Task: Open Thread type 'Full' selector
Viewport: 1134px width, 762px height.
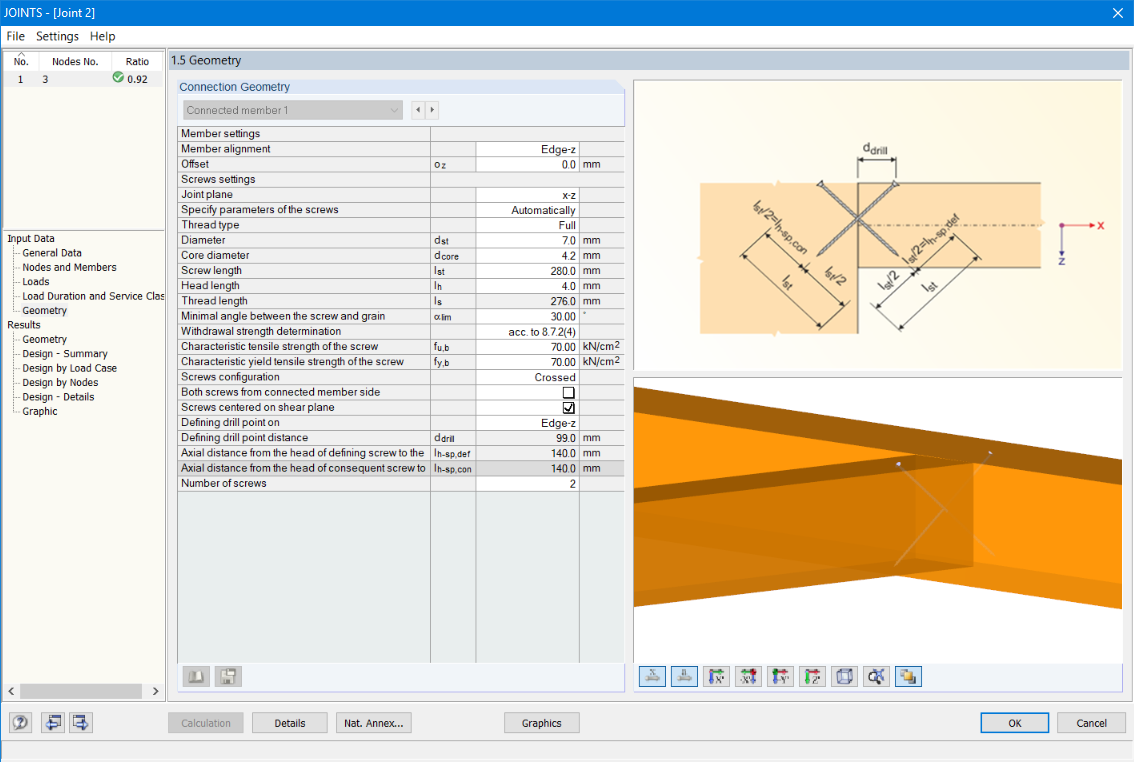Action: point(527,226)
